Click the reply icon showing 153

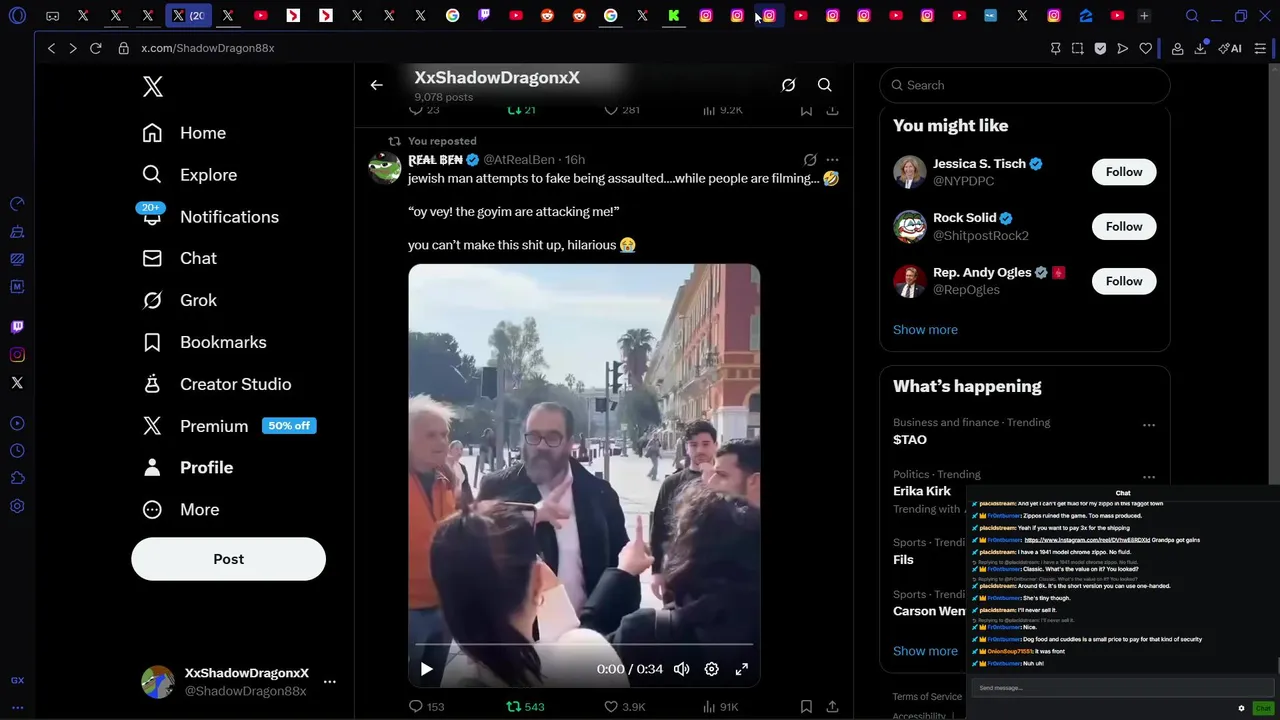426,707
